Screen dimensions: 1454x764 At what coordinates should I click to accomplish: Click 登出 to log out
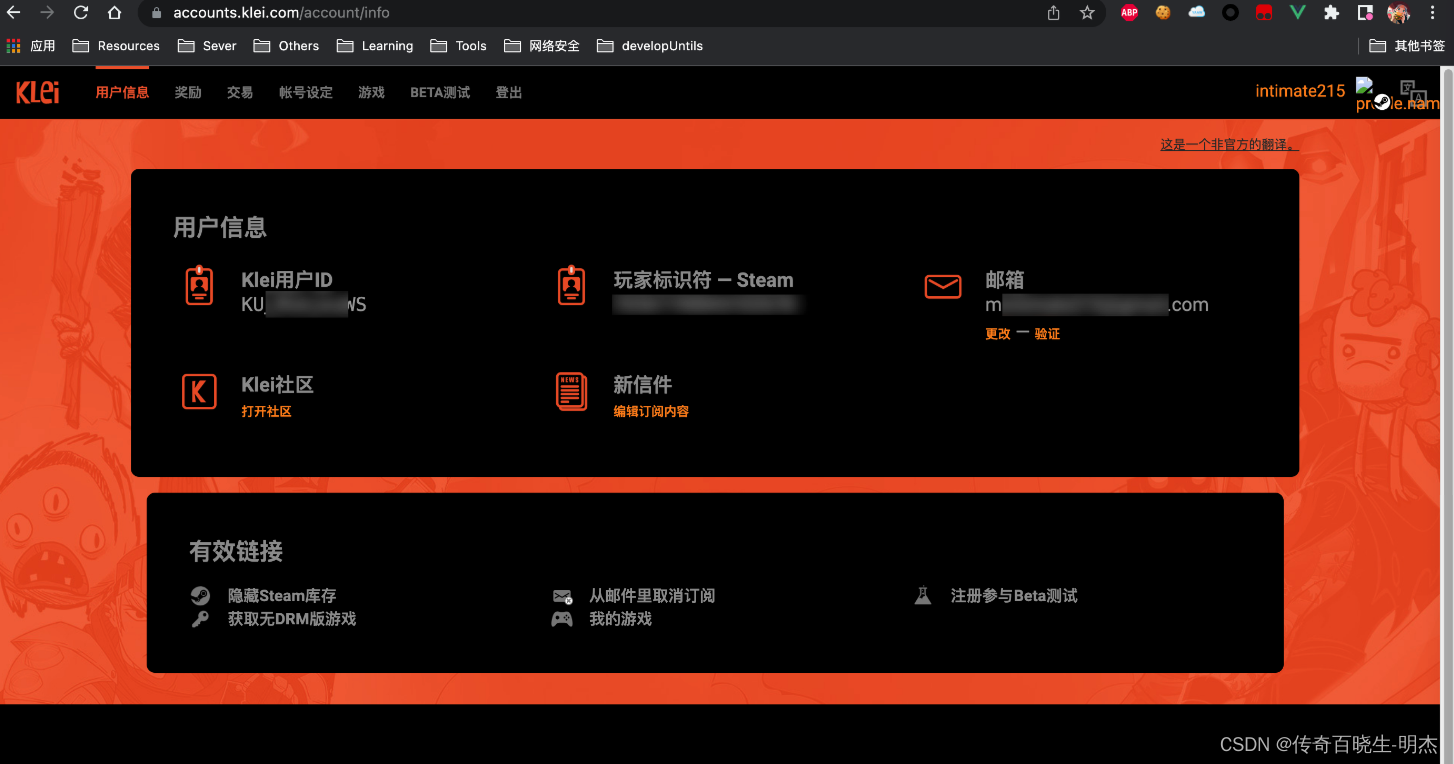(509, 92)
